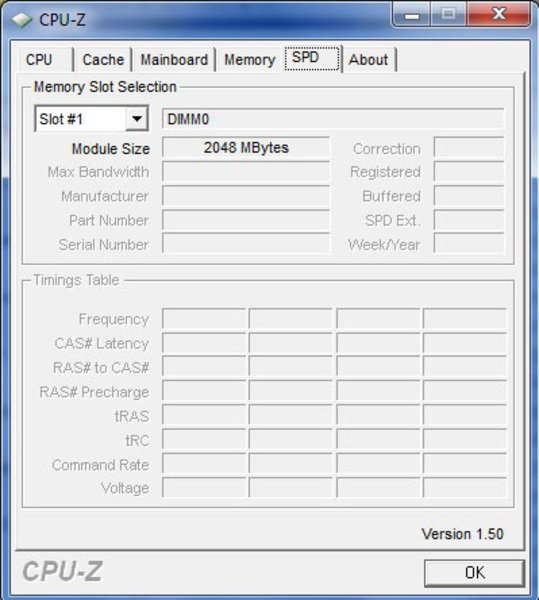Open the Cache tab
539x600 pixels.
103,60
